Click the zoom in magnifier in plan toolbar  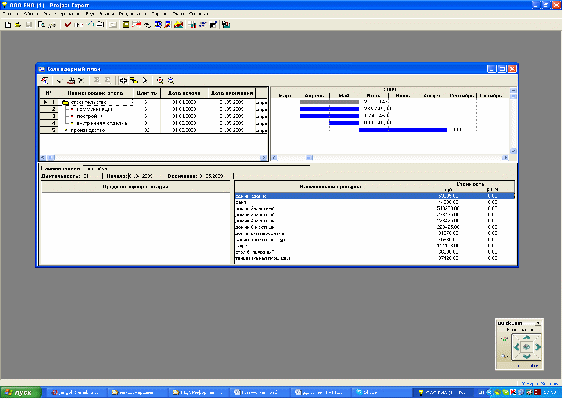point(160,80)
